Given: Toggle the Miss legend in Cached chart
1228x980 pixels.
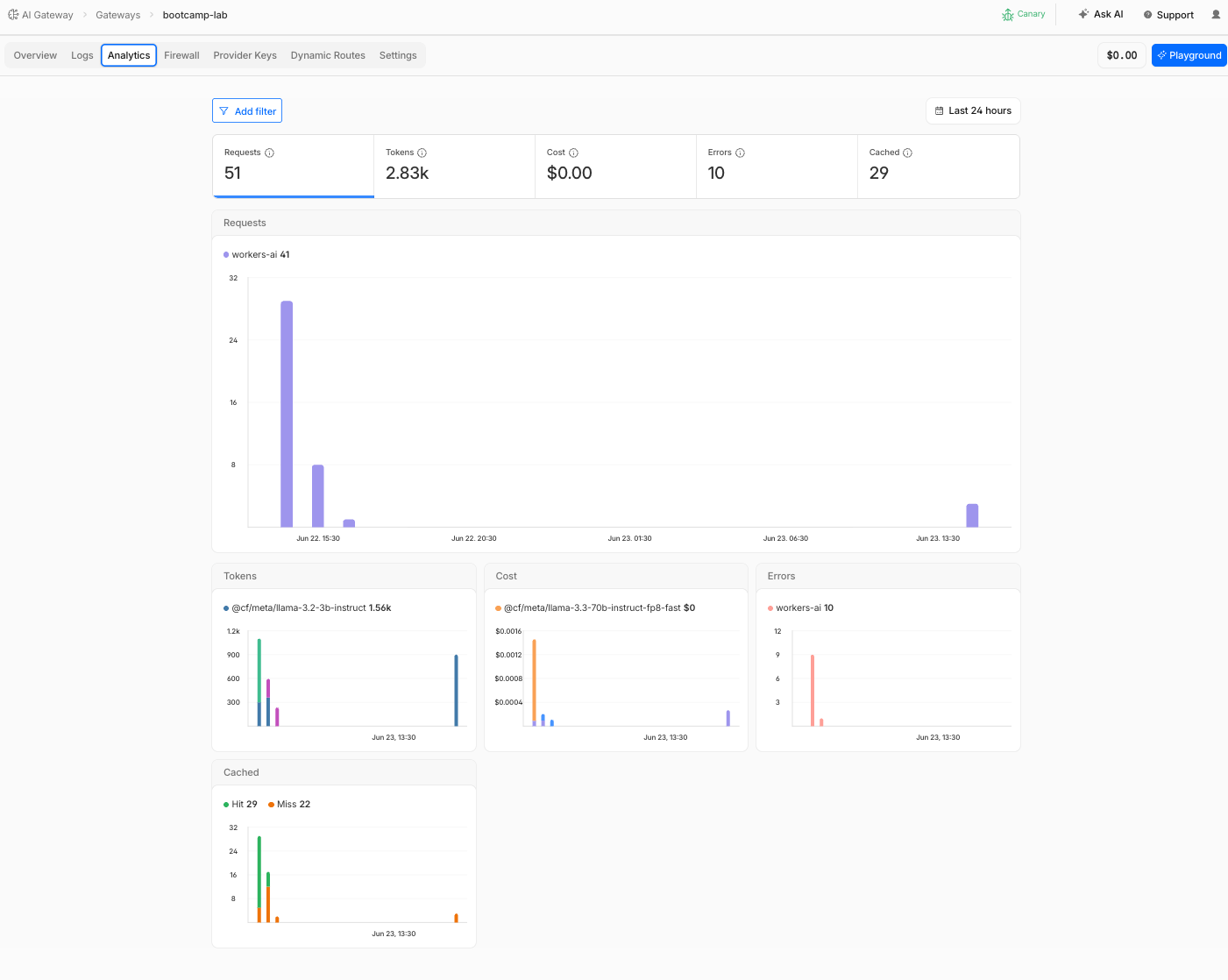Looking at the screenshot, I should pyautogui.click(x=289, y=805).
